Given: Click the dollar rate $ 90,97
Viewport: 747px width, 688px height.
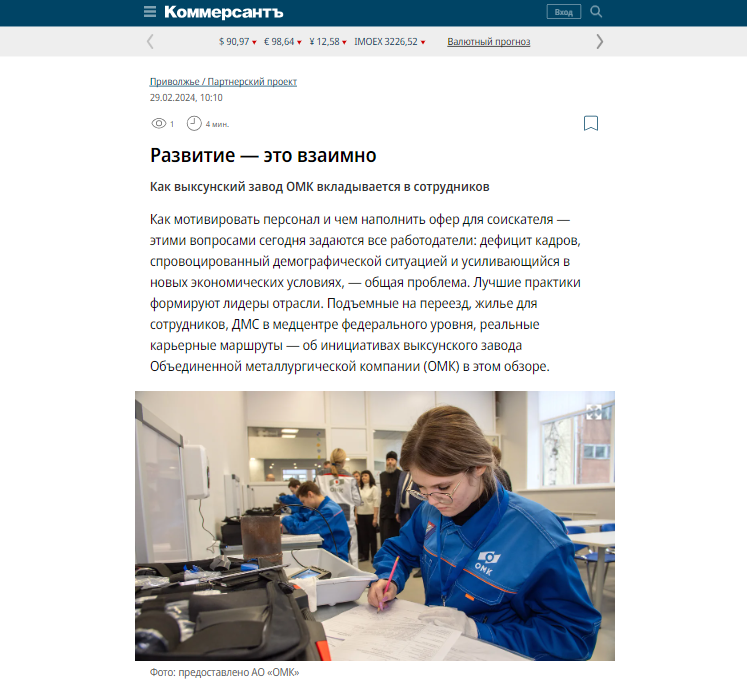Looking at the screenshot, I should (x=237, y=41).
